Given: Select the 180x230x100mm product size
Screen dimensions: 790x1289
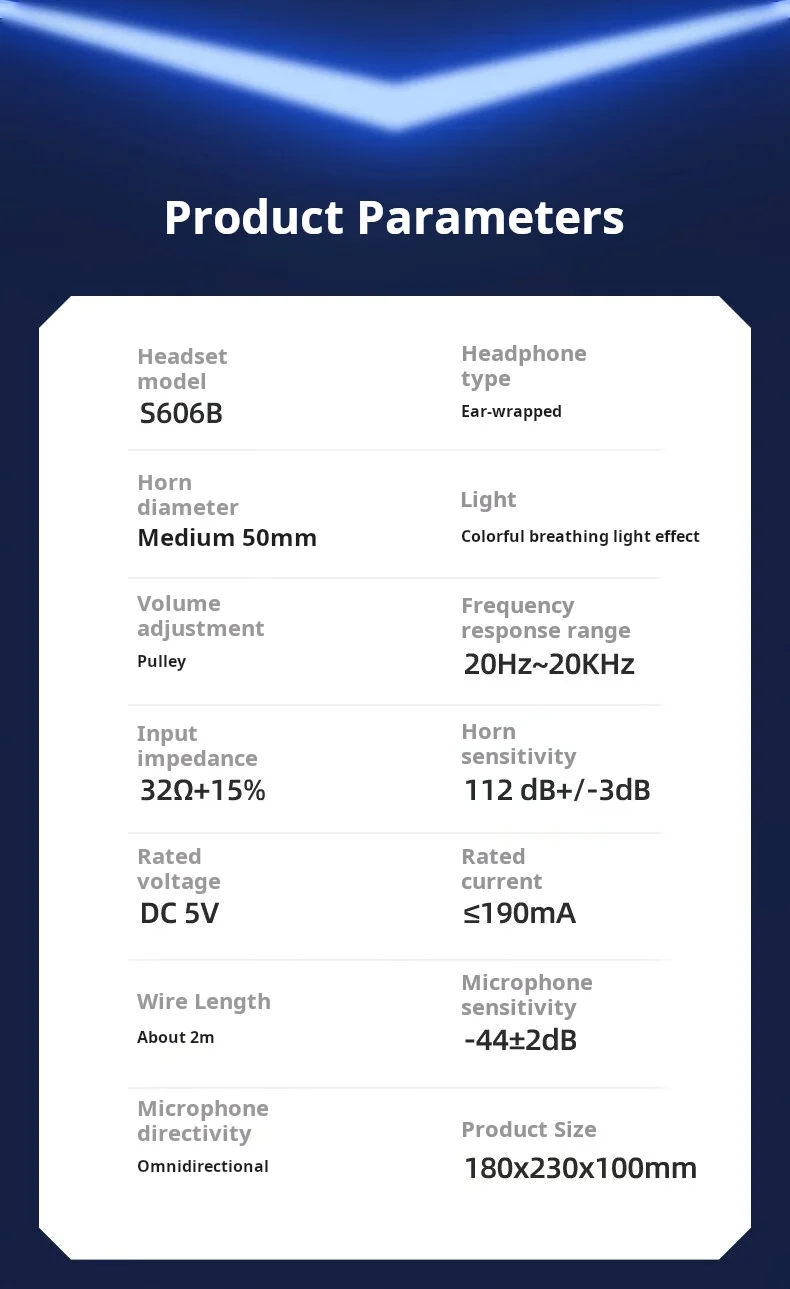Looking at the screenshot, I should 580,1168.
